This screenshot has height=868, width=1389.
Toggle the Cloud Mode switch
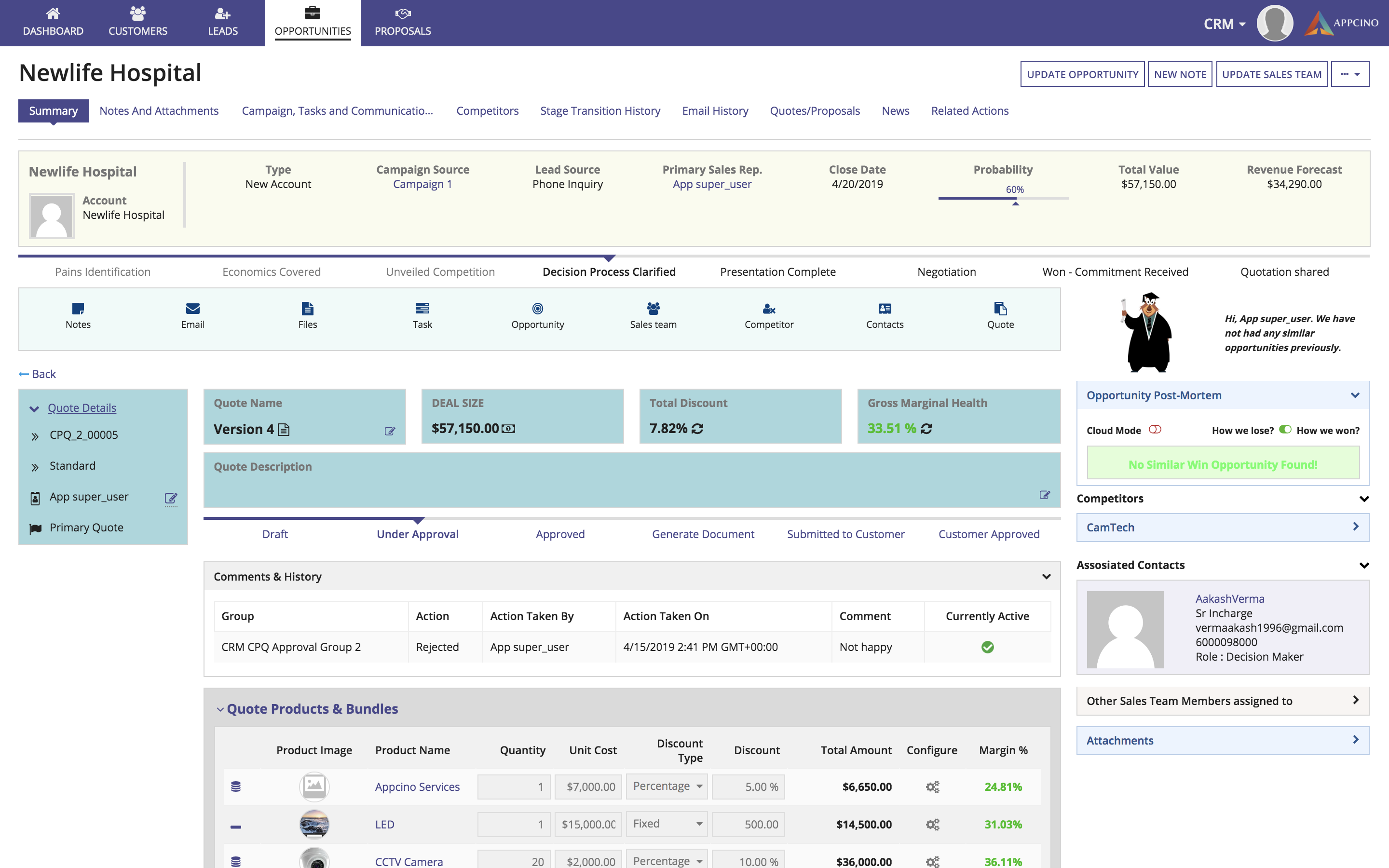[x=1155, y=429]
